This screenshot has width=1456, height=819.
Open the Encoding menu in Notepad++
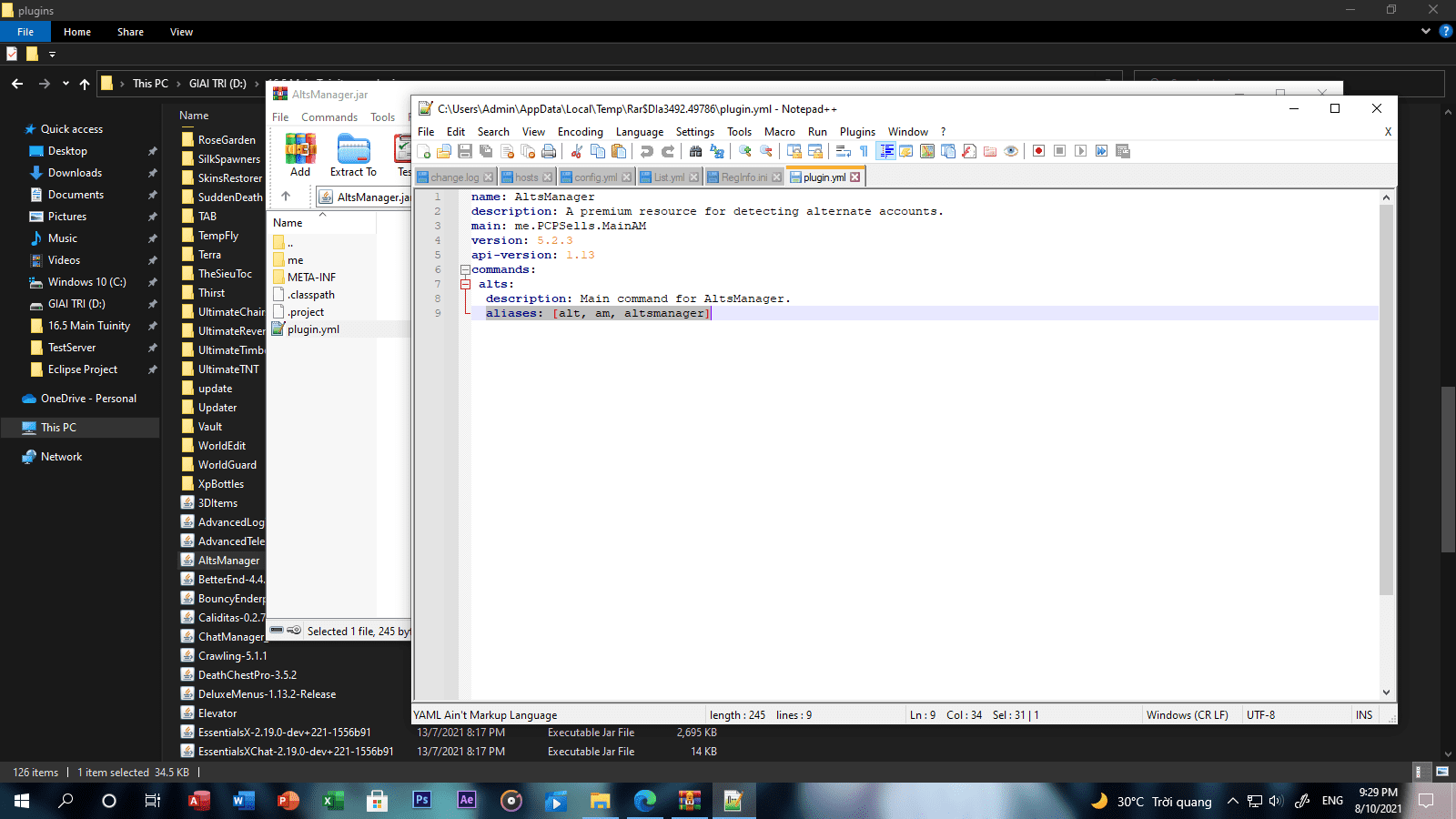[x=581, y=132]
